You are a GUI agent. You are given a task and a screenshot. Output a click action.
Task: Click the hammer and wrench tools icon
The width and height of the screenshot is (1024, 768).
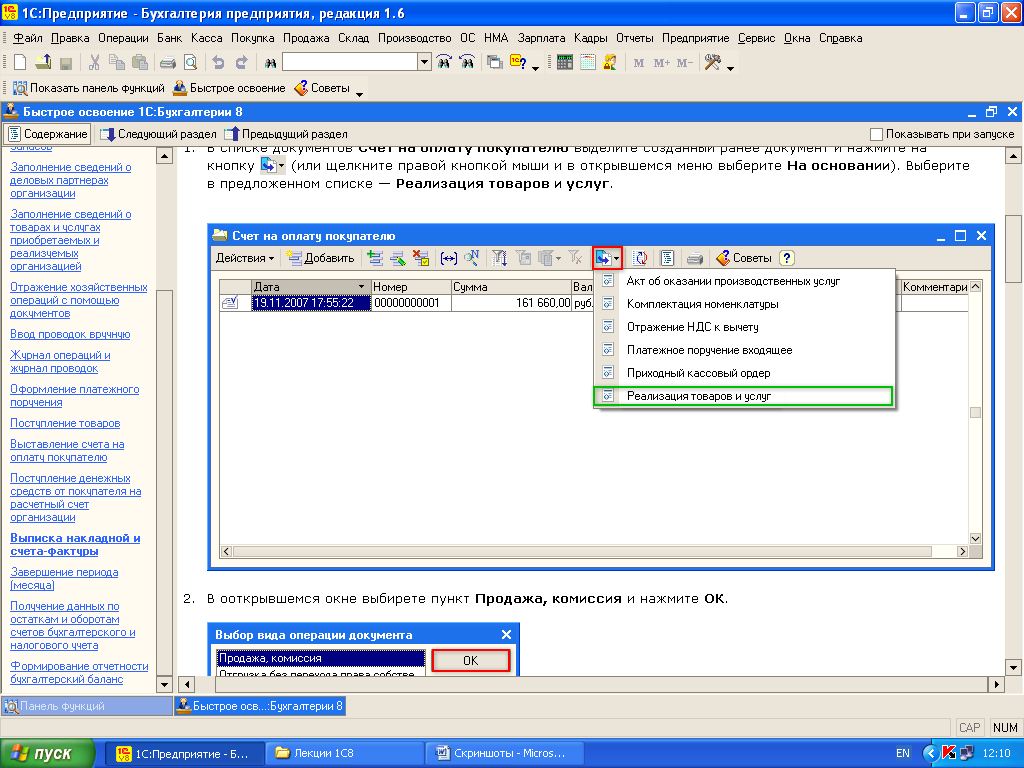click(713, 63)
